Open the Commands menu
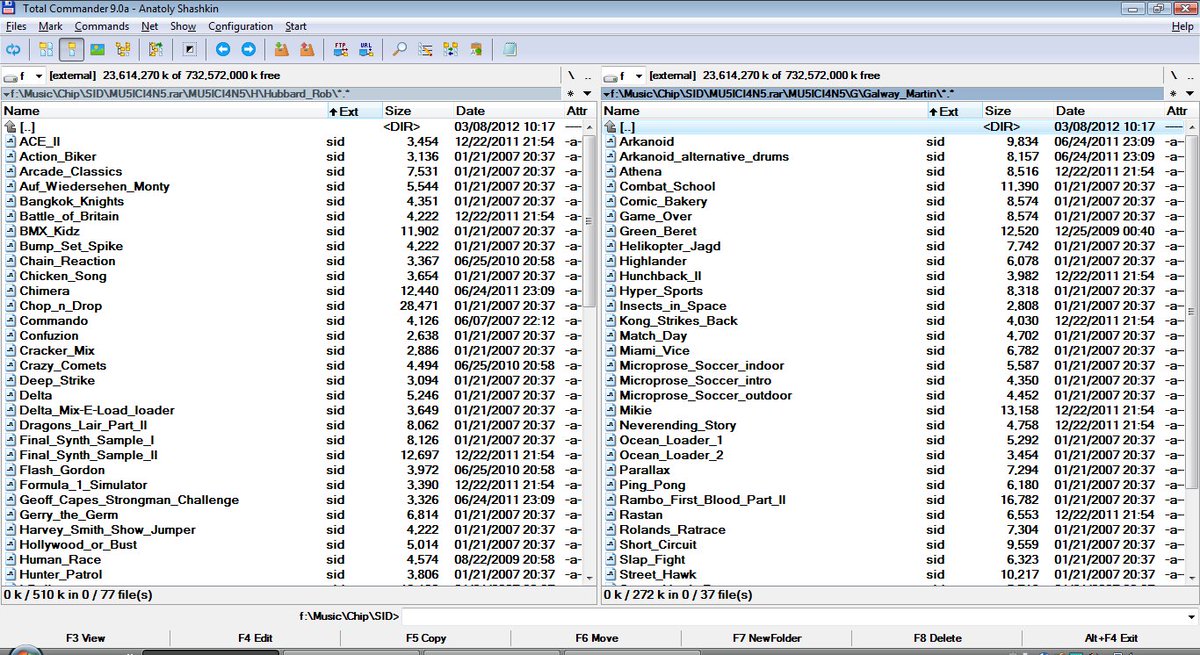Image resolution: width=1200 pixels, height=655 pixels. tap(102, 26)
